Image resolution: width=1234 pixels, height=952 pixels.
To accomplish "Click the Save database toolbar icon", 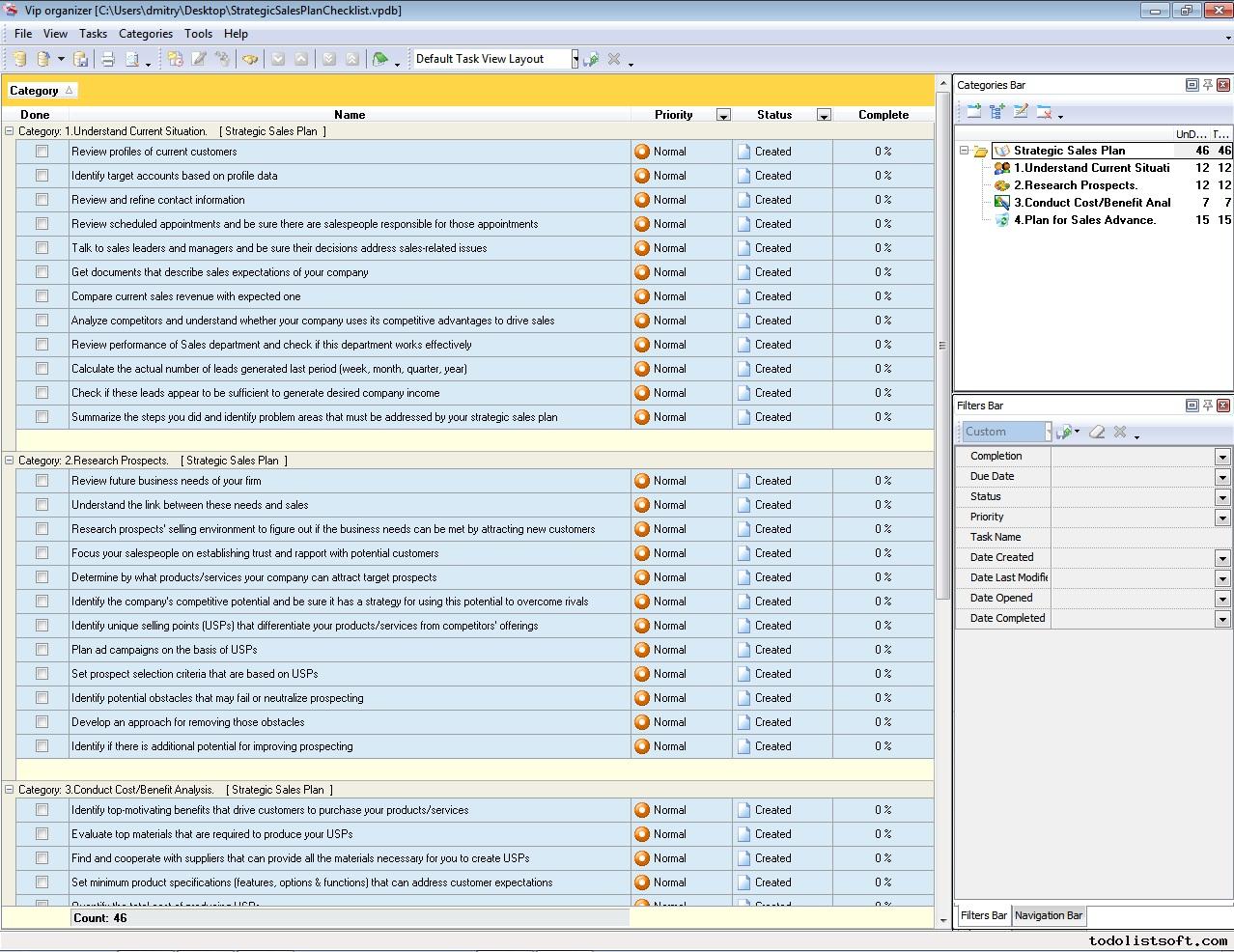I will [x=81, y=60].
